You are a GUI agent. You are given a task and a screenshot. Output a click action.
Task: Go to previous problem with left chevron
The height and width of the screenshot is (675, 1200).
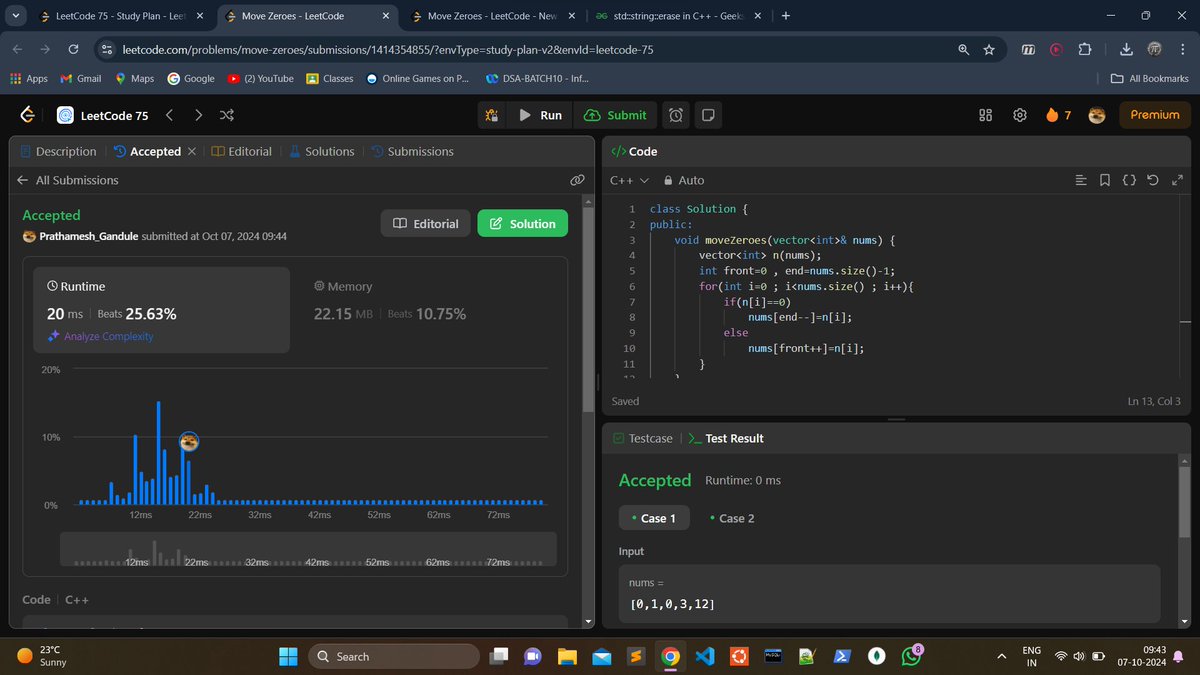(x=169, y=115)
